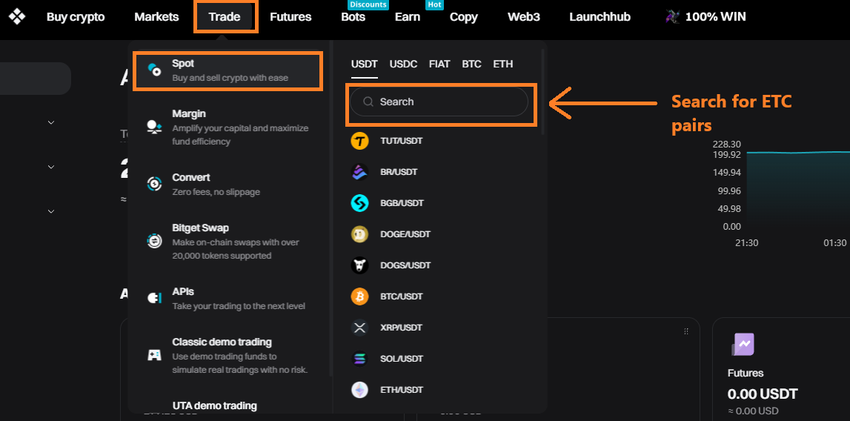This screenshot has width=850, height=421.
Task: Select the DOGE/USDT pair
Action: click(405, 235)
